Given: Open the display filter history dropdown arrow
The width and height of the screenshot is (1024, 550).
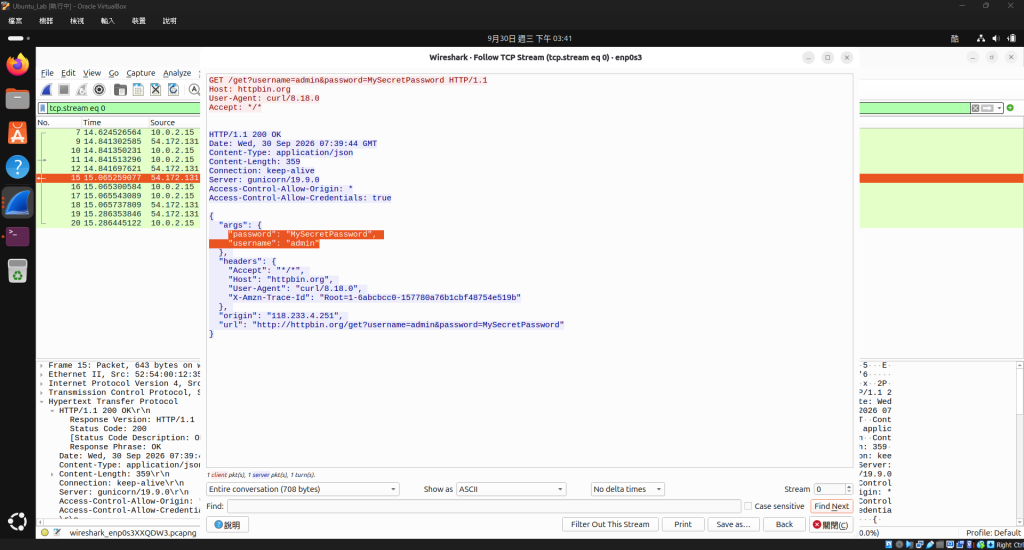Looking at the screenshot, I should [x=999, y=108].
